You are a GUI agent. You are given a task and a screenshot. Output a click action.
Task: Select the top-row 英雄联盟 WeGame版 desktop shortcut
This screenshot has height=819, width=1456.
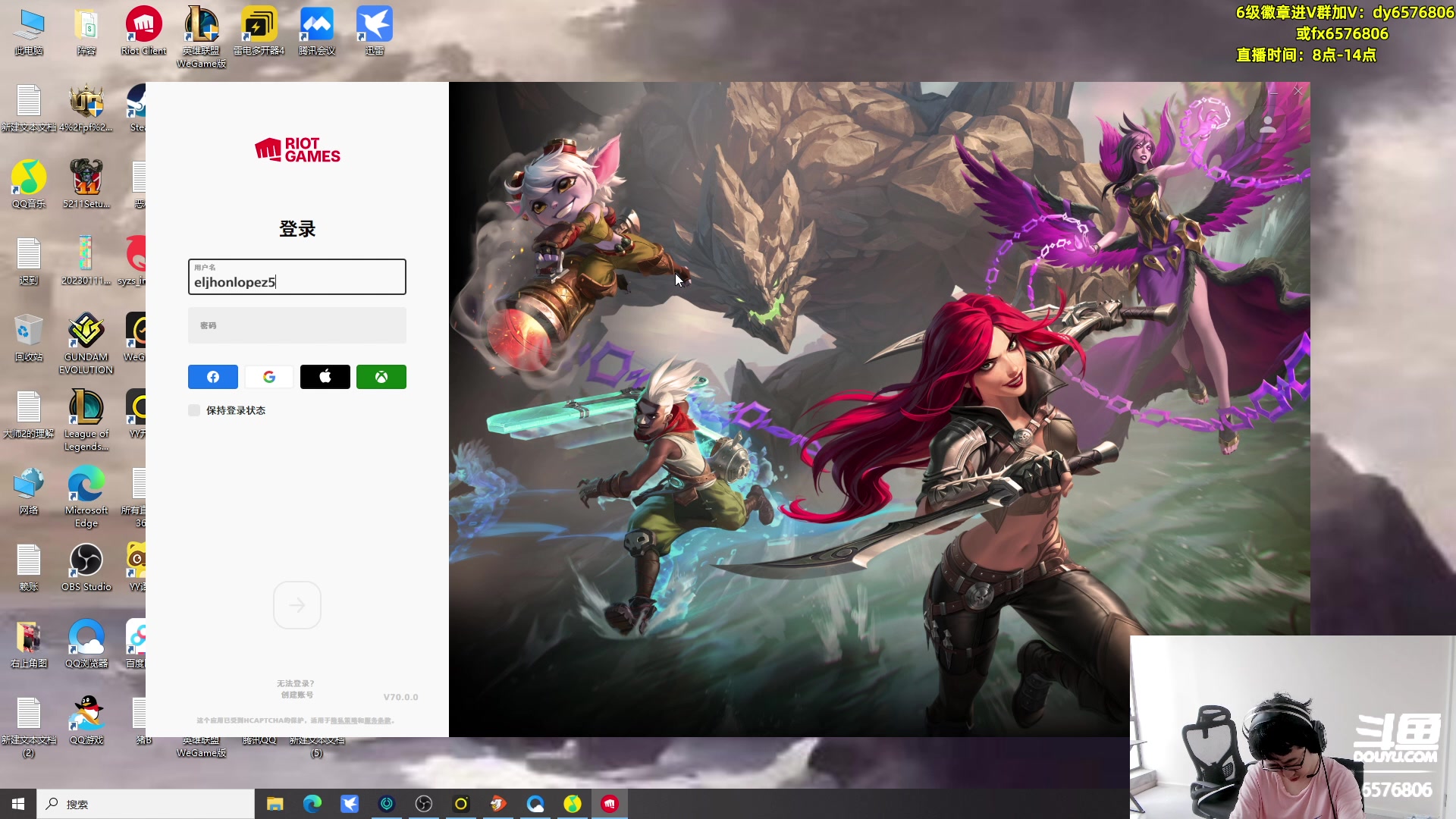click(202, 38)
